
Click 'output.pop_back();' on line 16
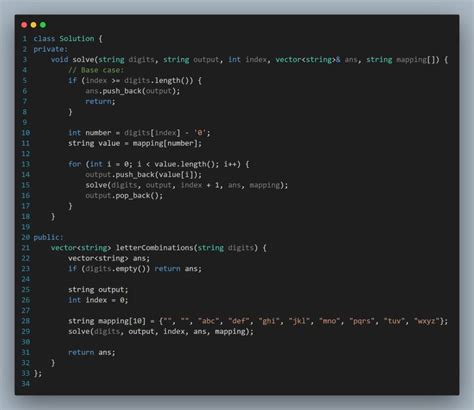pyautogui.click(x=124, y=196)
